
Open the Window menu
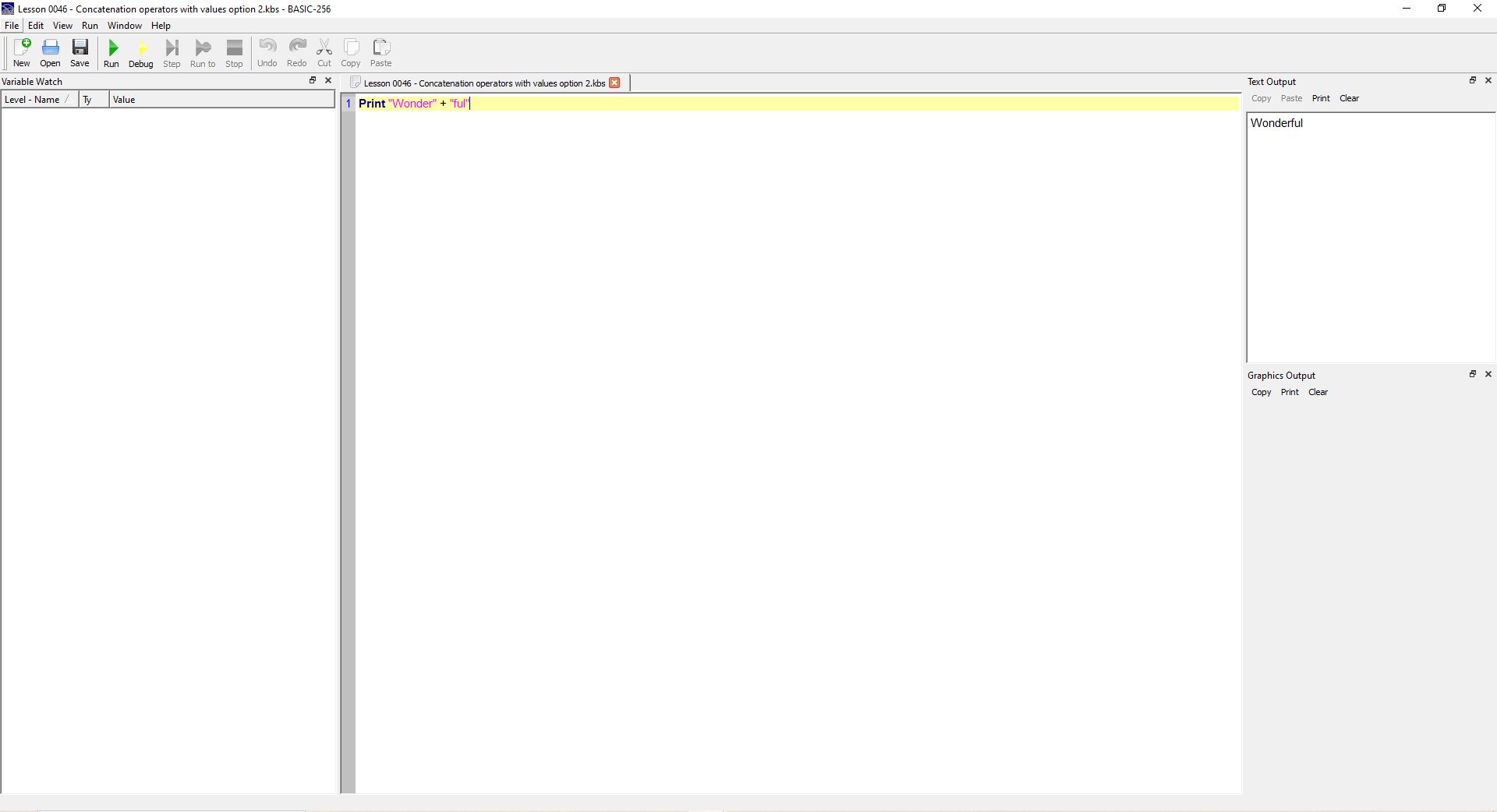tap(125, 26)
